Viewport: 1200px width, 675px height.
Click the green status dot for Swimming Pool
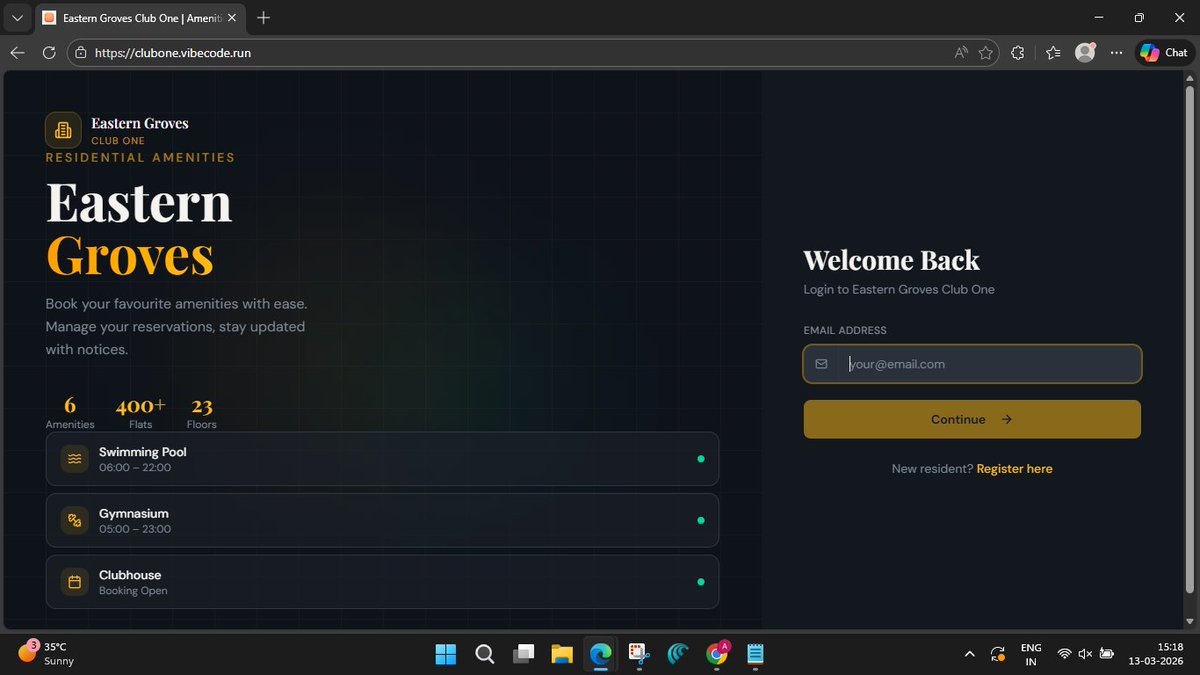700,459
